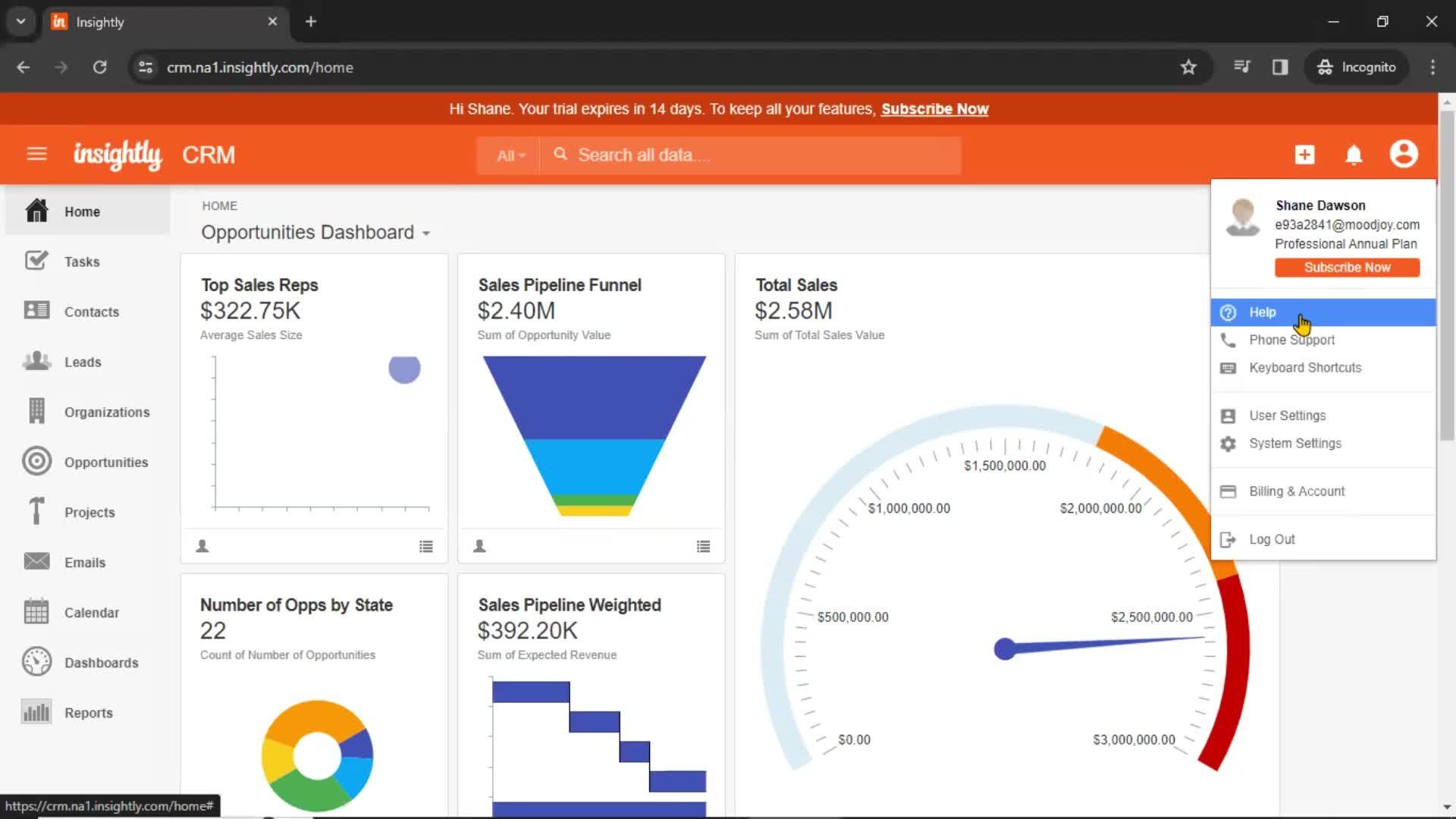The image size is (1456, 819).
Task: Click the Shane Dawson profile photo
Action: [1242, 218]
